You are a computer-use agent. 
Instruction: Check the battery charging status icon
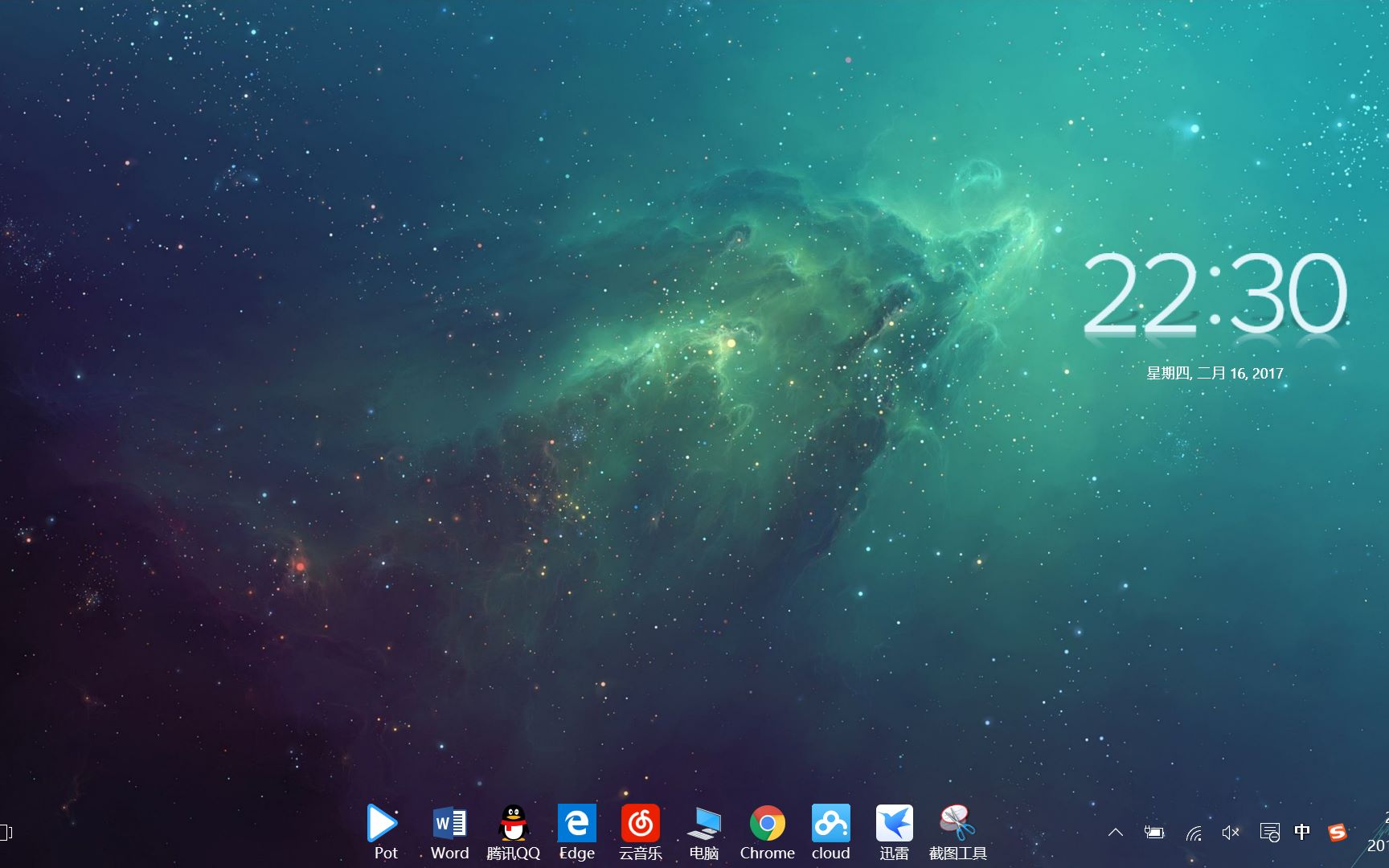click(1154, 833)
